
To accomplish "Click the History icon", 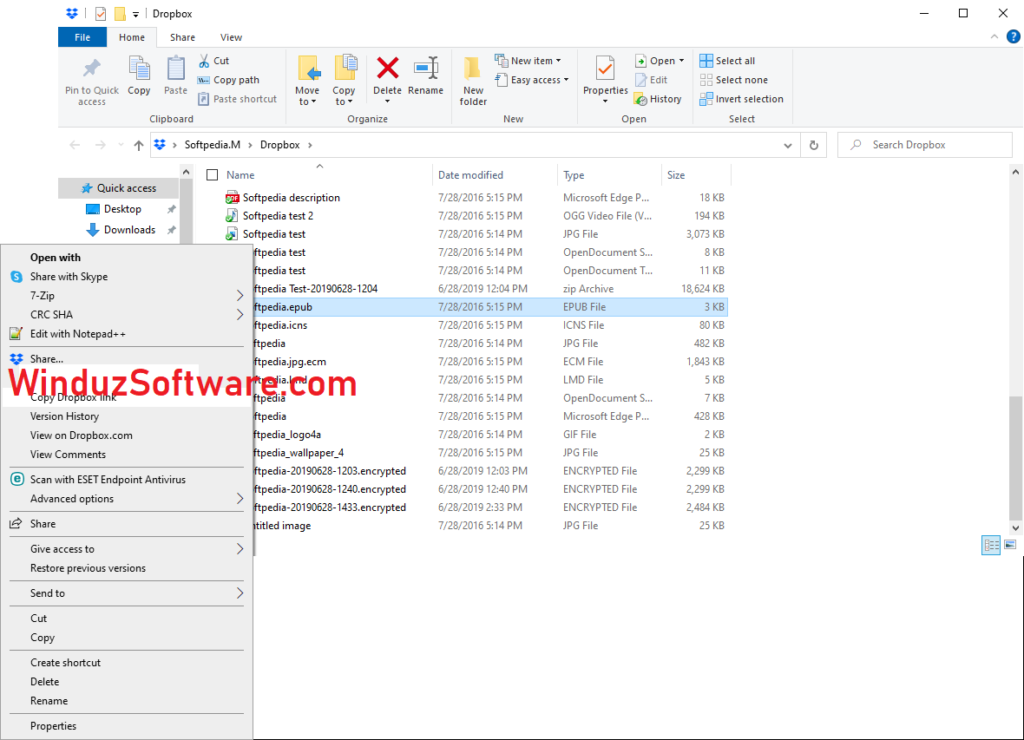I will 641,99.
